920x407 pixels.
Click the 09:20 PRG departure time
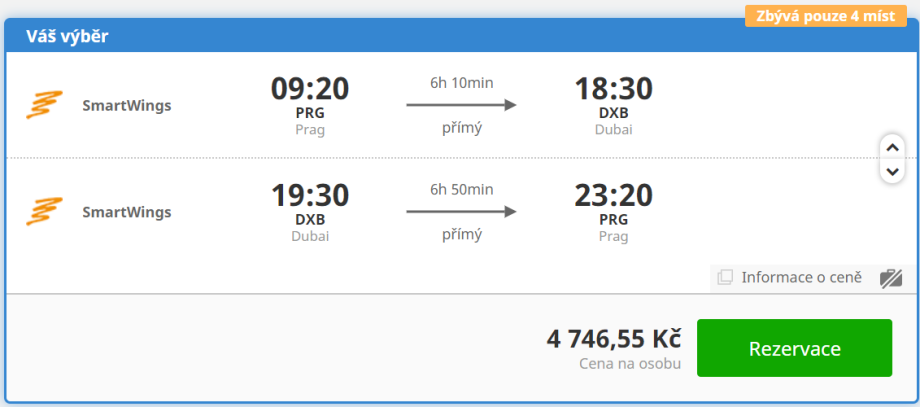coord(310,89)
